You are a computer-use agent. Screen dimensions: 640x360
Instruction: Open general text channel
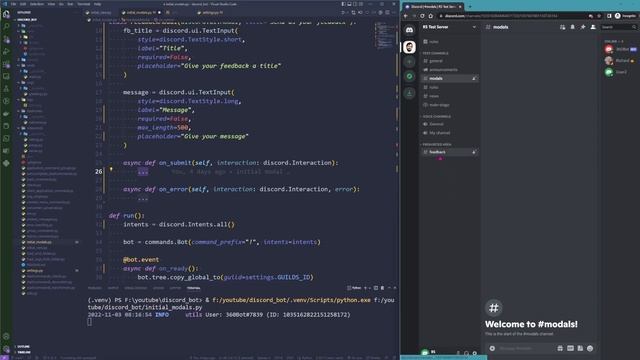[x=449, y=61]
